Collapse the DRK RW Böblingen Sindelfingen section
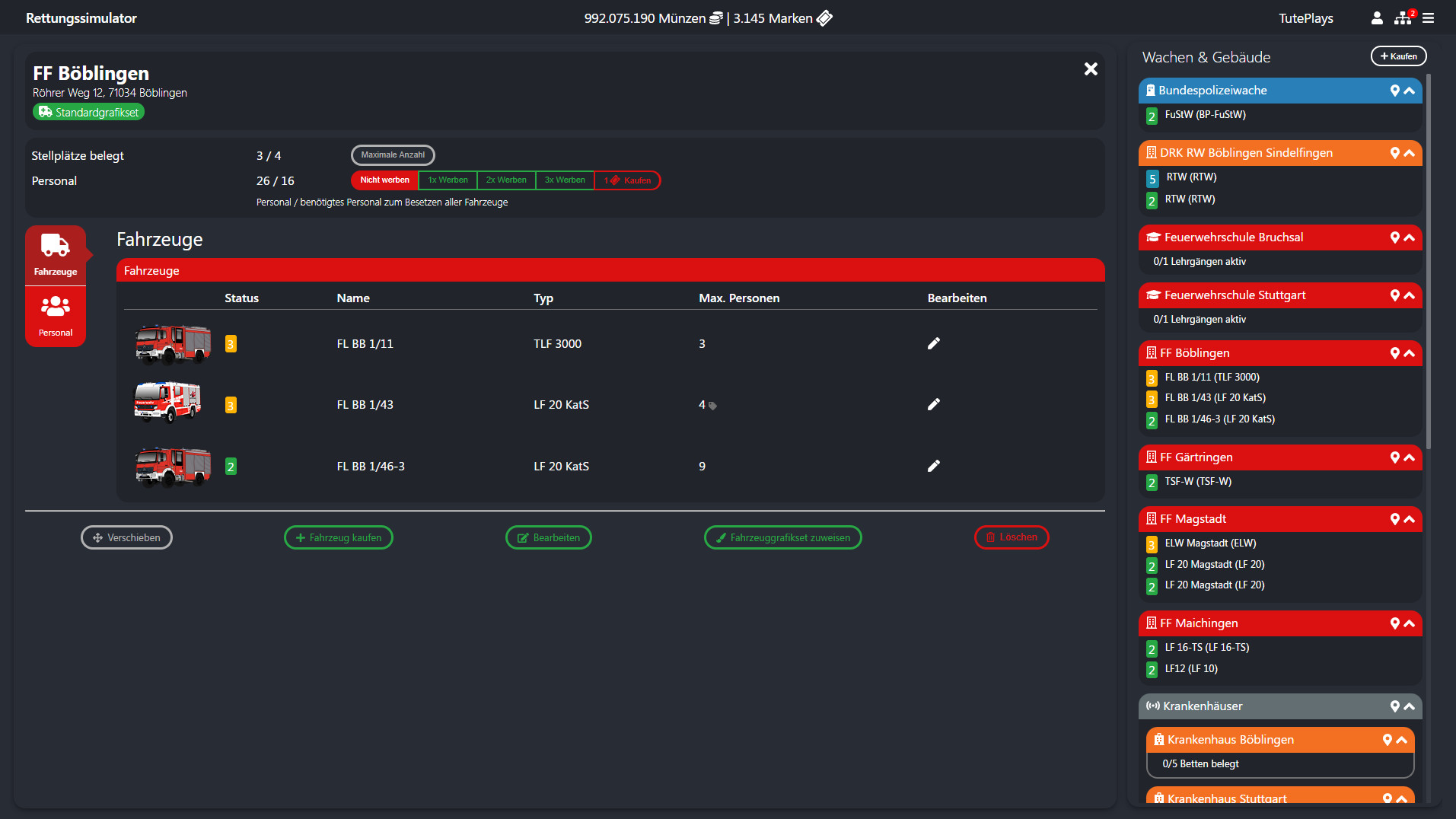This screenshot has width=1456, height=819. (x=1409, y=153)
